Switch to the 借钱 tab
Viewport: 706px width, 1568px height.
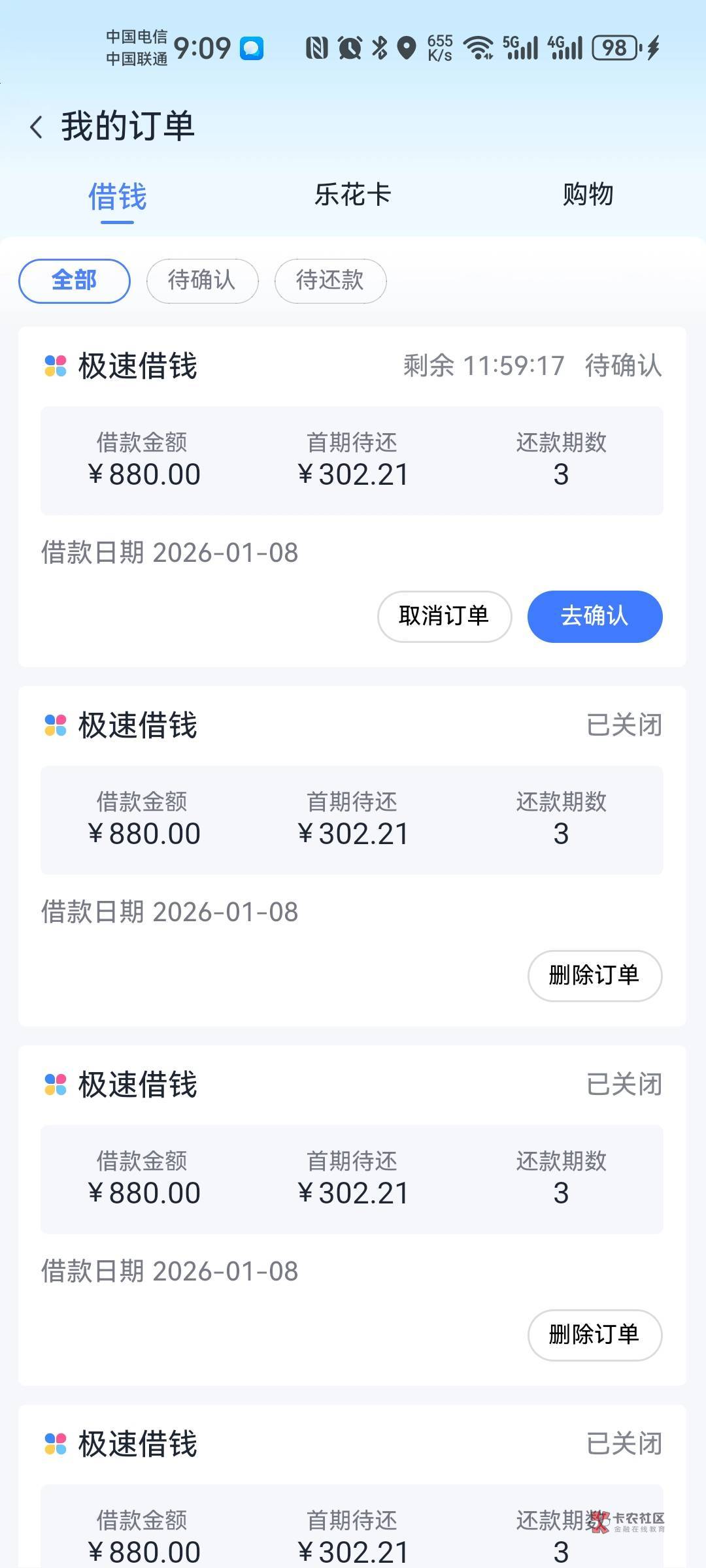pyautogui.click(x=118, y=196)
